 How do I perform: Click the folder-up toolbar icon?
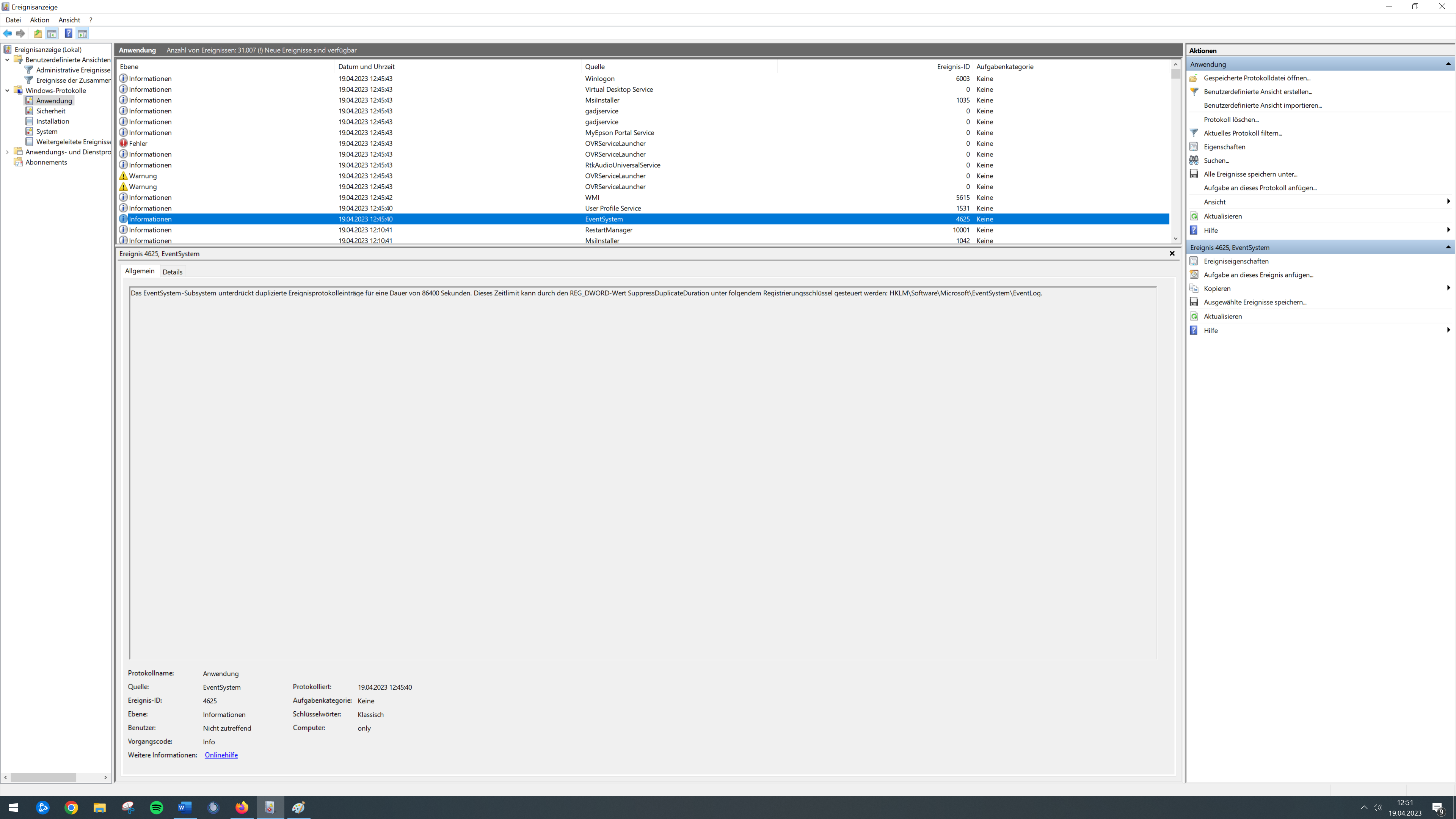pos(38,33)
